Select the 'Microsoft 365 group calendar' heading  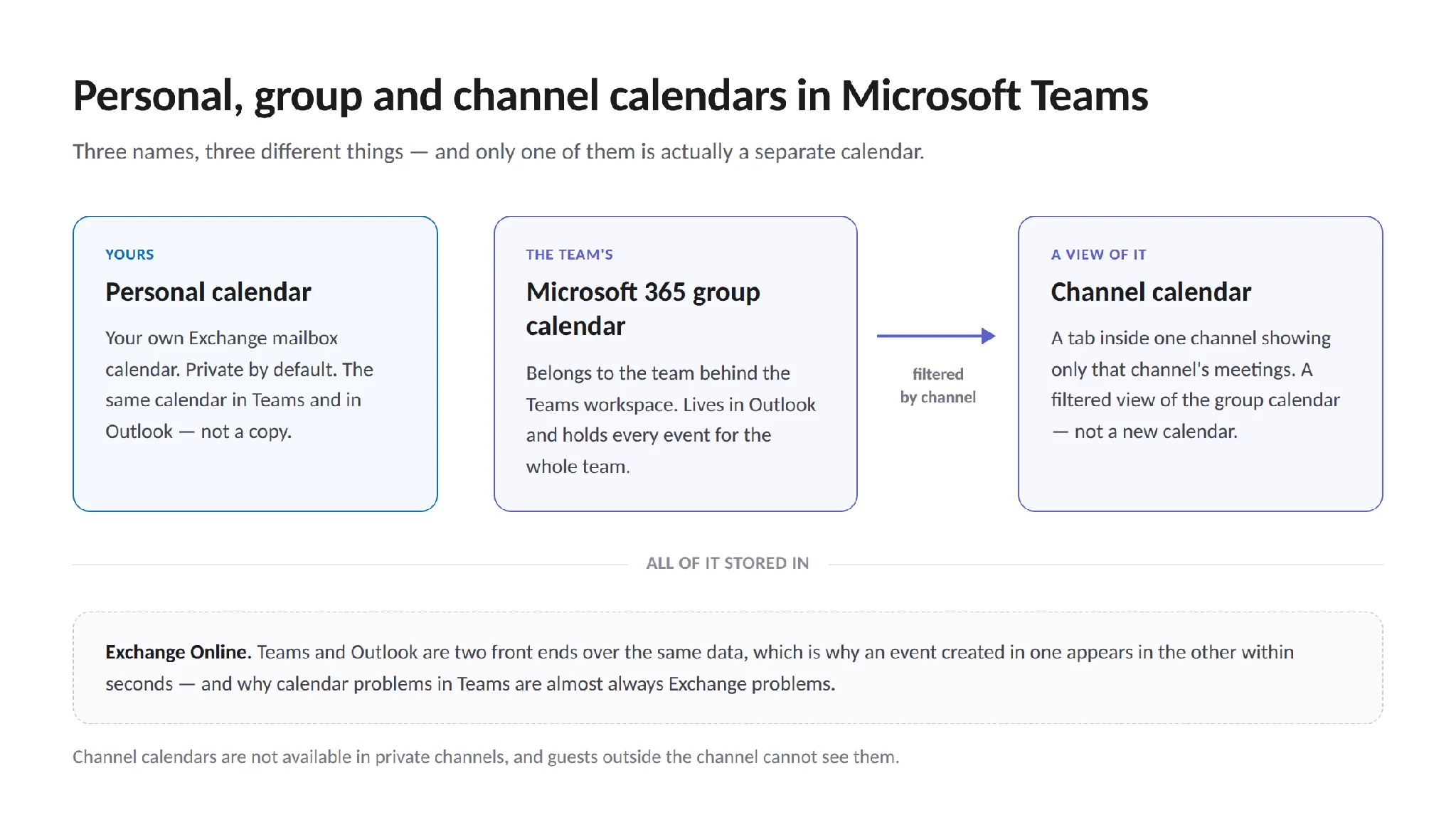pyautogui.click(x=643, y=309)
